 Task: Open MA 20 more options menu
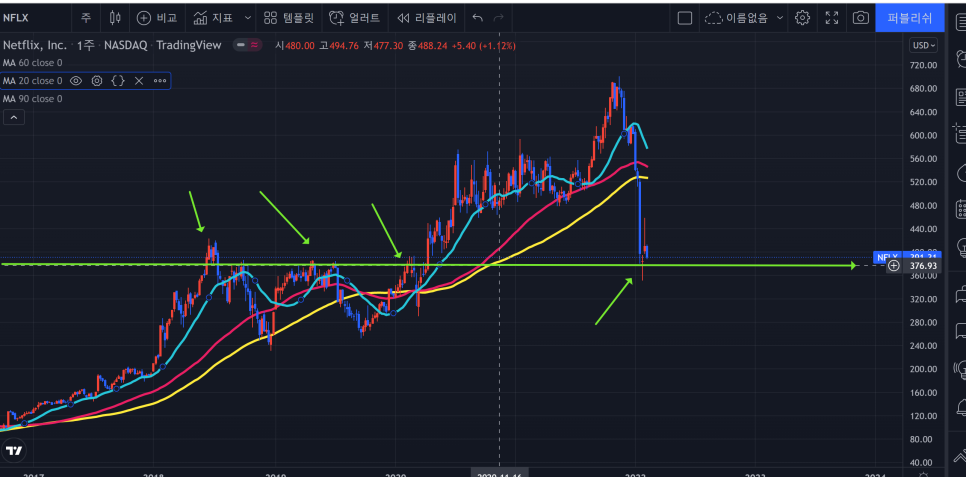(160, 81)
